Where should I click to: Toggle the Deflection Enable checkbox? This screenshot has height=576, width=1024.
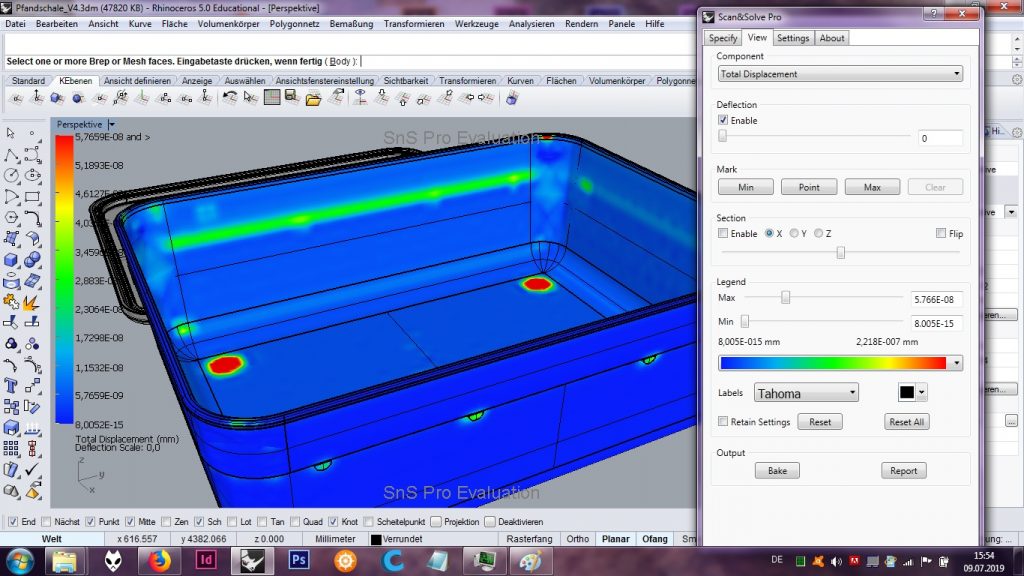point(723,120)
